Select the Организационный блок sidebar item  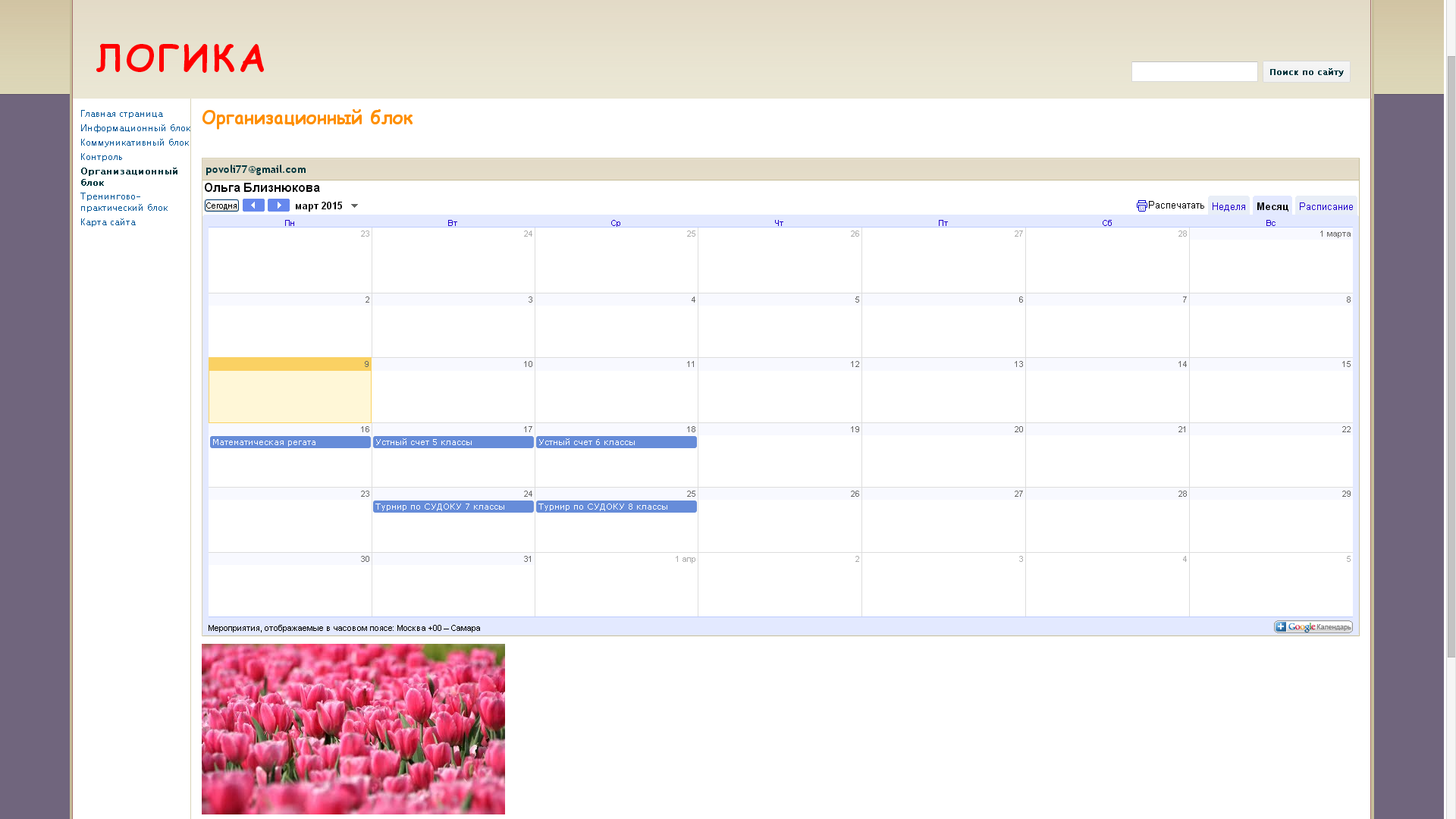pos(129,177)
